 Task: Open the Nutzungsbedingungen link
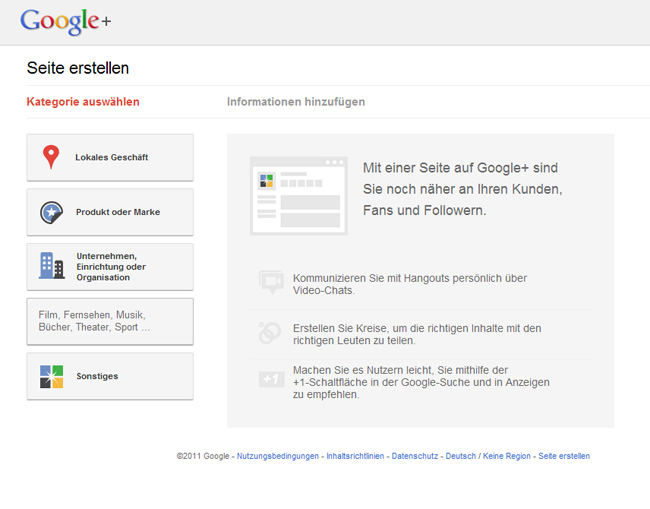278,456
